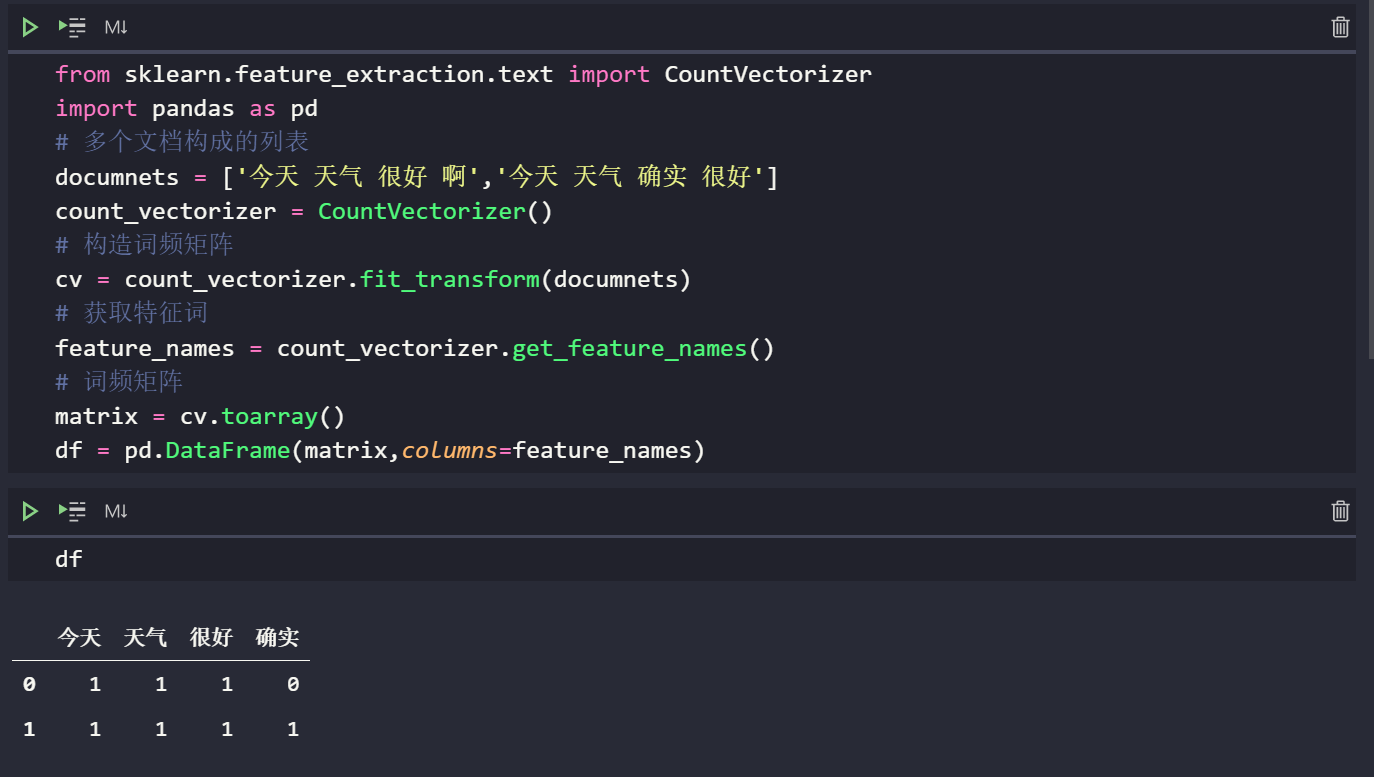Run the cell containing df
The image size is (1374, 777).
[x=29, y=511]
